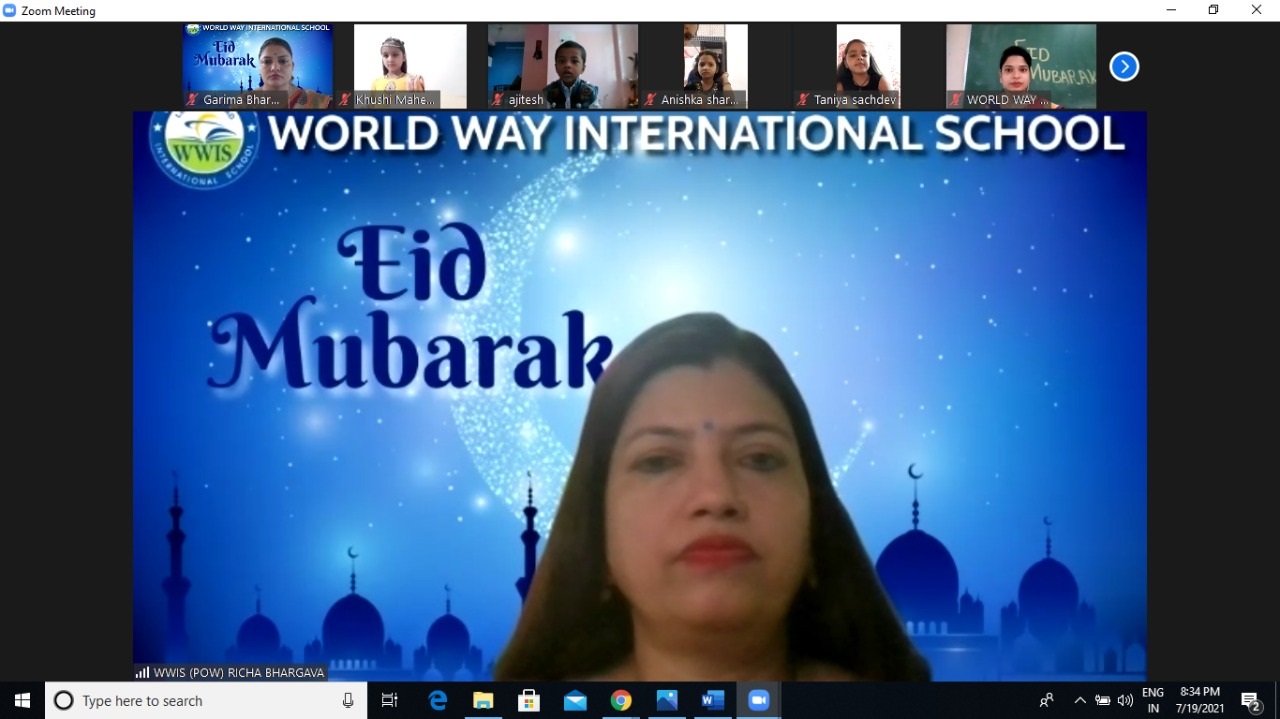Close the Zoom Meeting window

pyautogui.click(x=1257, y=10)
